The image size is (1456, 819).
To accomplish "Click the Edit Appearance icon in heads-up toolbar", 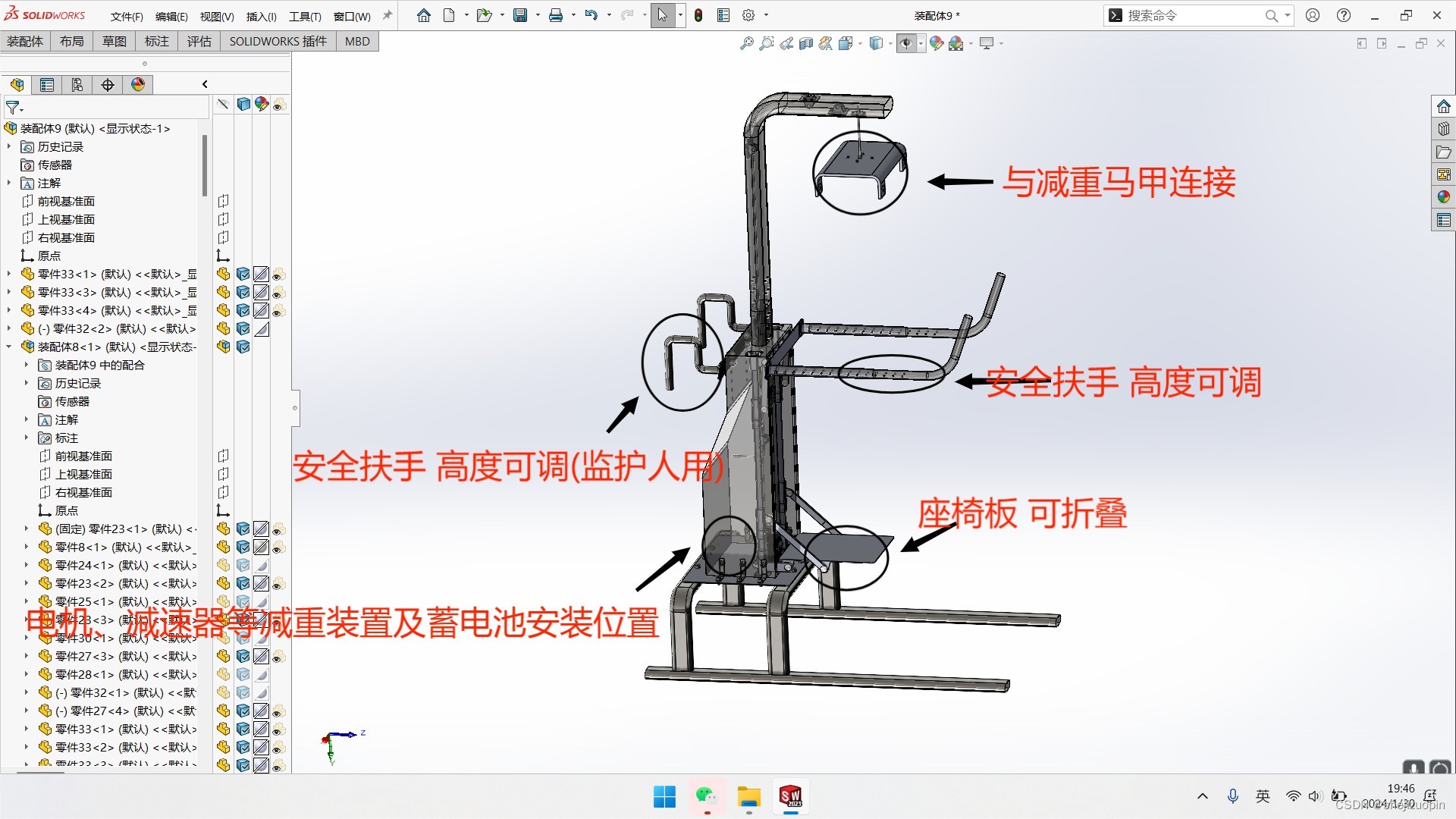I will (x=937, y=44).
